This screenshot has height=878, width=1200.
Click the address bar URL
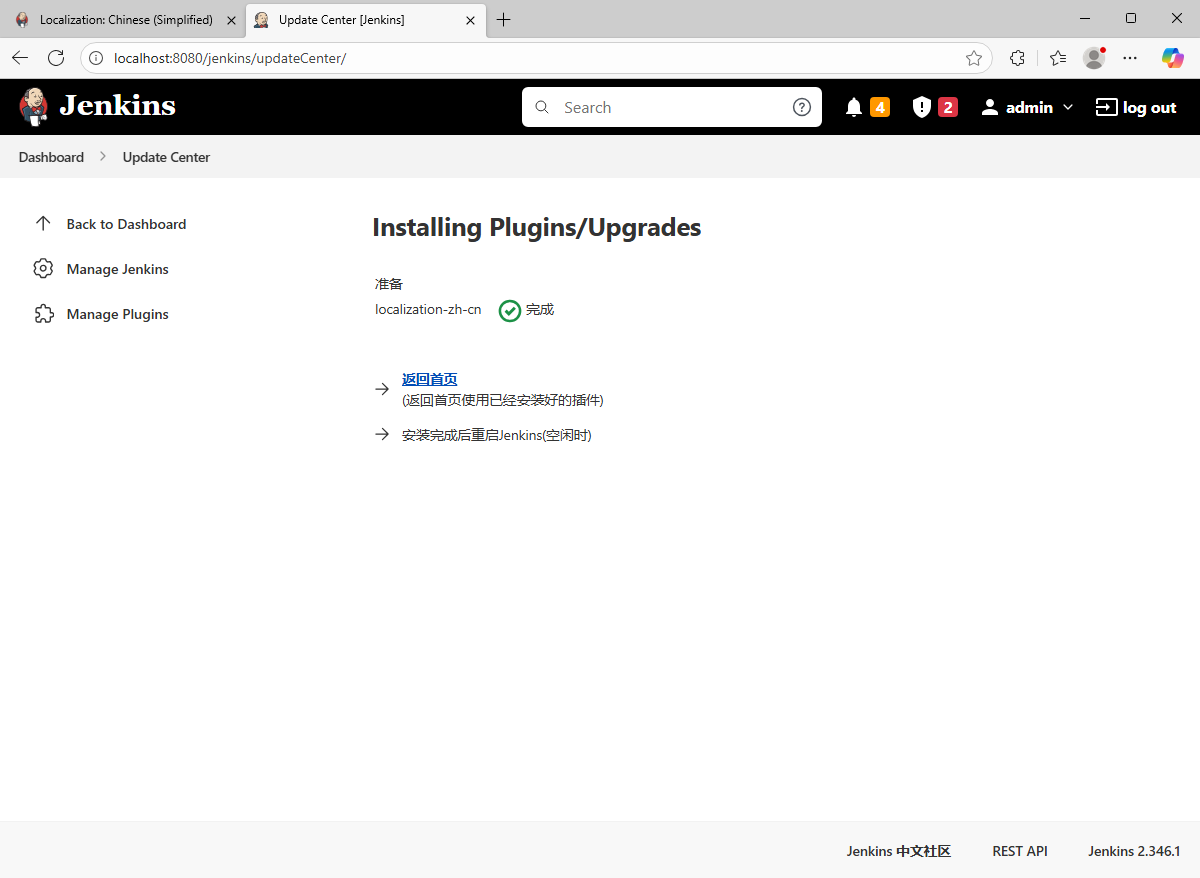point(230,58)
